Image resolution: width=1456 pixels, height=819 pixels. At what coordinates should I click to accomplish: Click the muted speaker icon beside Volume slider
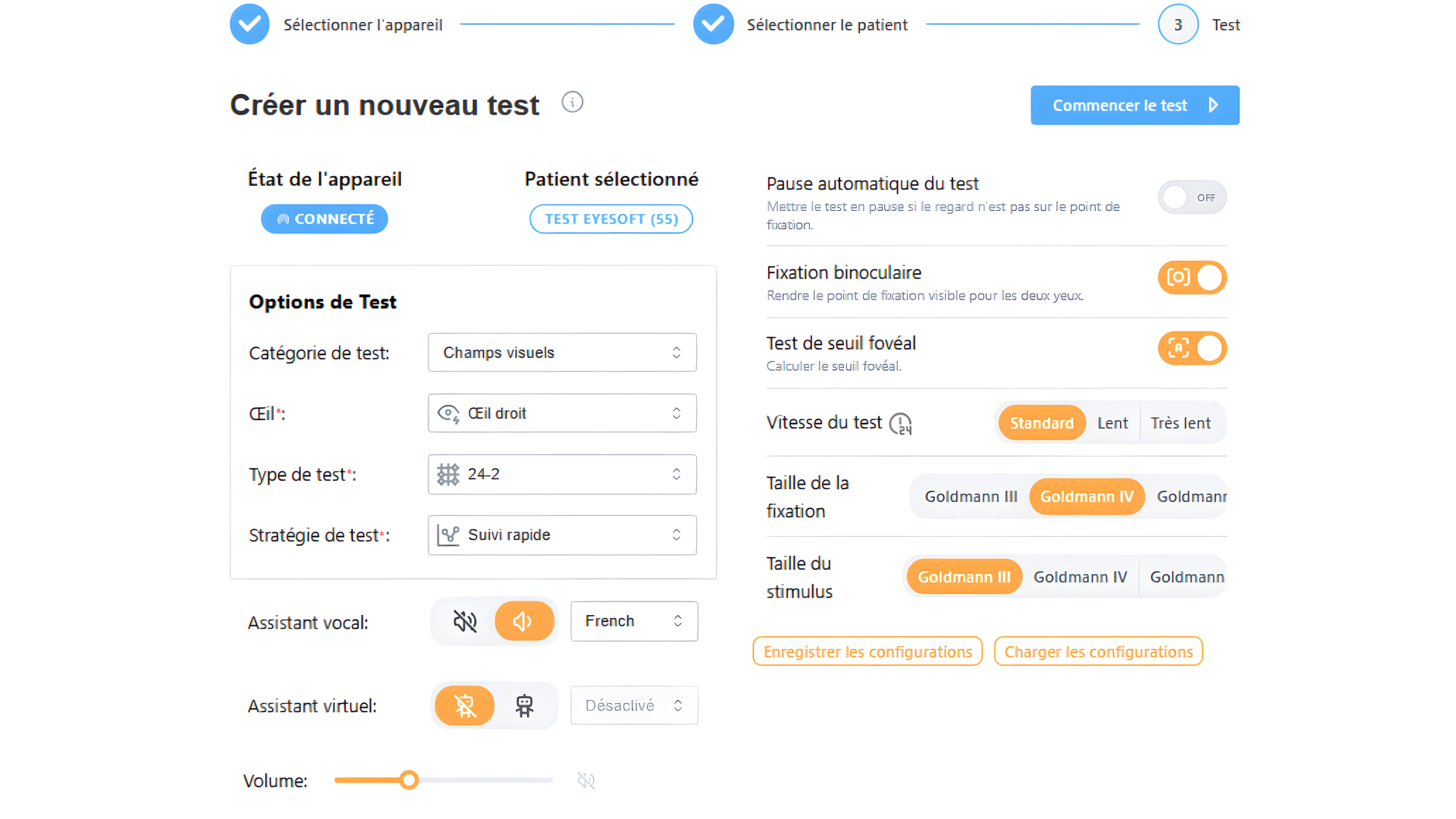click(x=586, y=780)
